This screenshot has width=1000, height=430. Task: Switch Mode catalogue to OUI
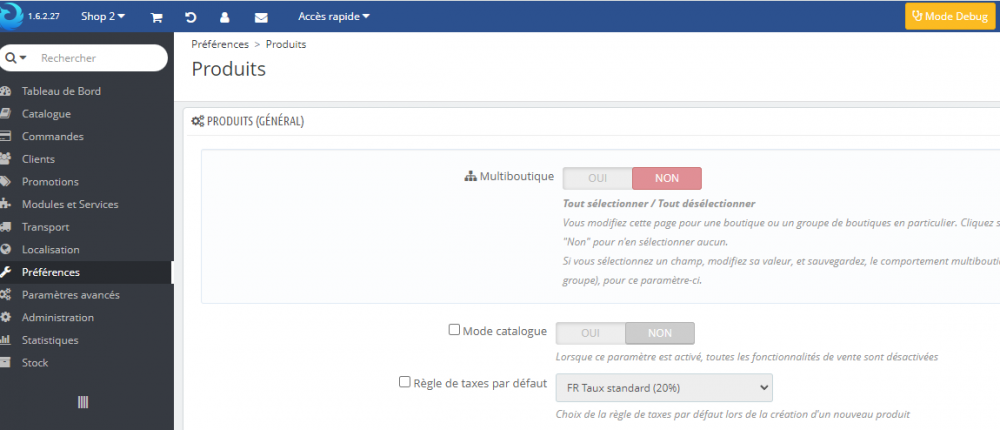click(591, 333)
